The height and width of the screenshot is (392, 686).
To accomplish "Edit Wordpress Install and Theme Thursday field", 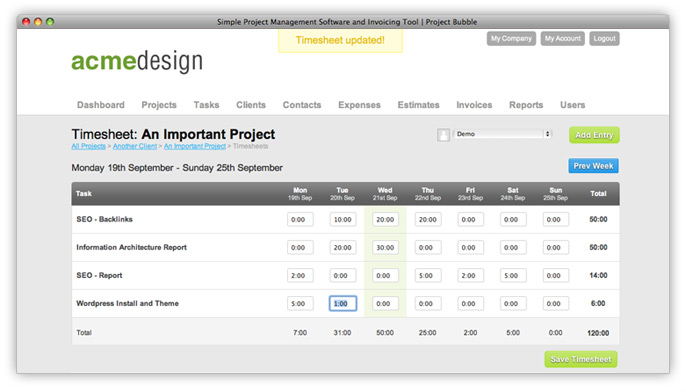I will pyautogui.click(x=428, y=303).
